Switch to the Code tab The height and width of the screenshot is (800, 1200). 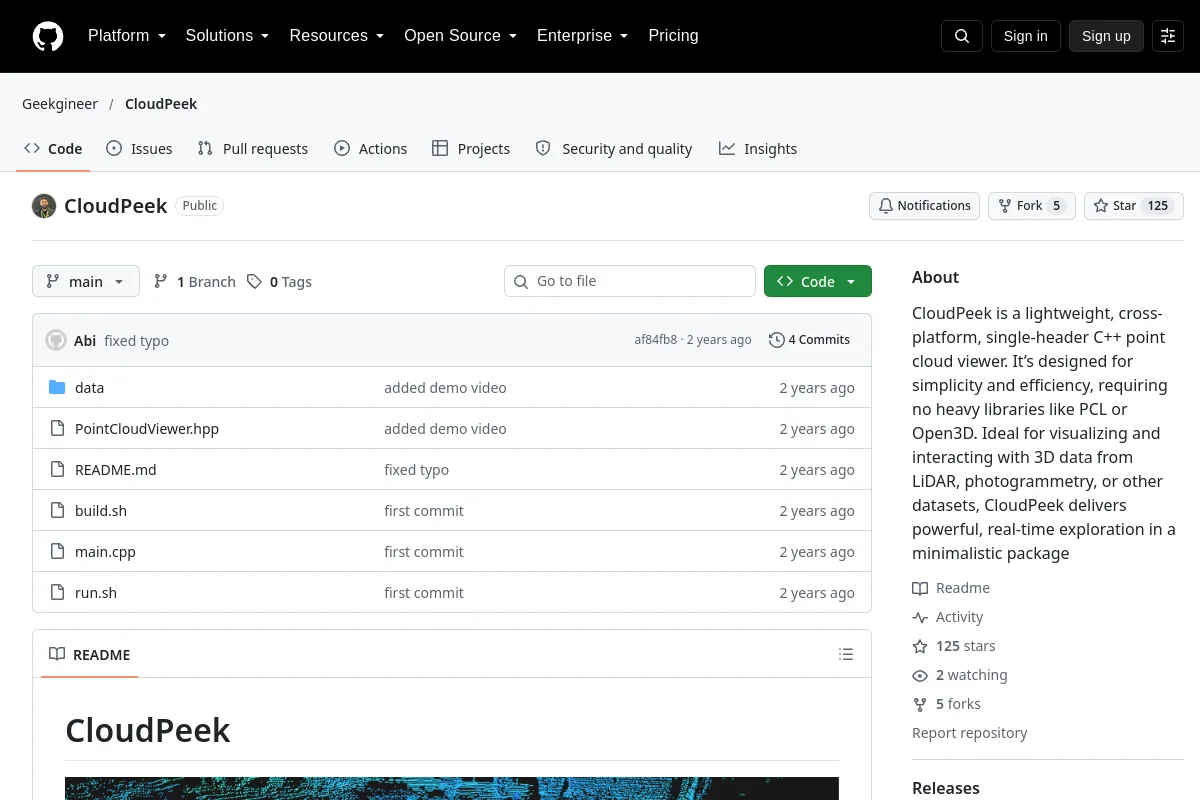(53, 148)
